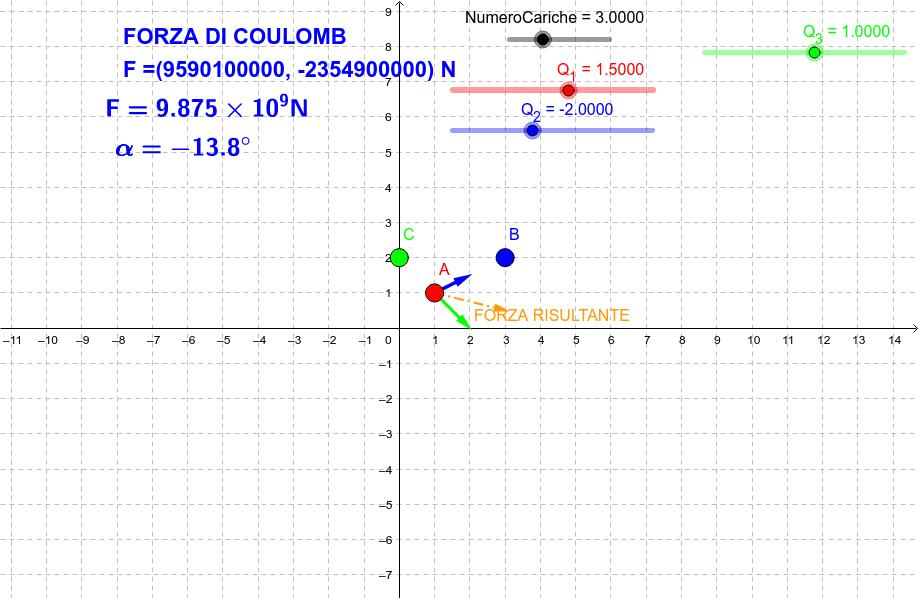Click the FORZA DI COULOMB title
Screen dimensions: 920x600
[235, 36]
